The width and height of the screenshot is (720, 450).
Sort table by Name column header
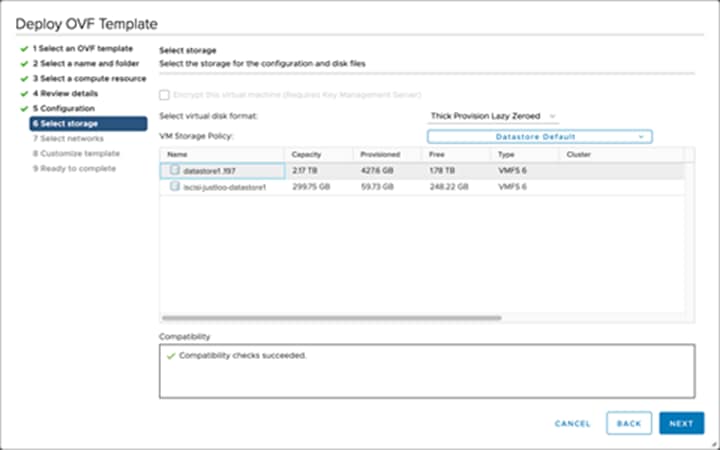pyautogui.click(x=177, y=155)
